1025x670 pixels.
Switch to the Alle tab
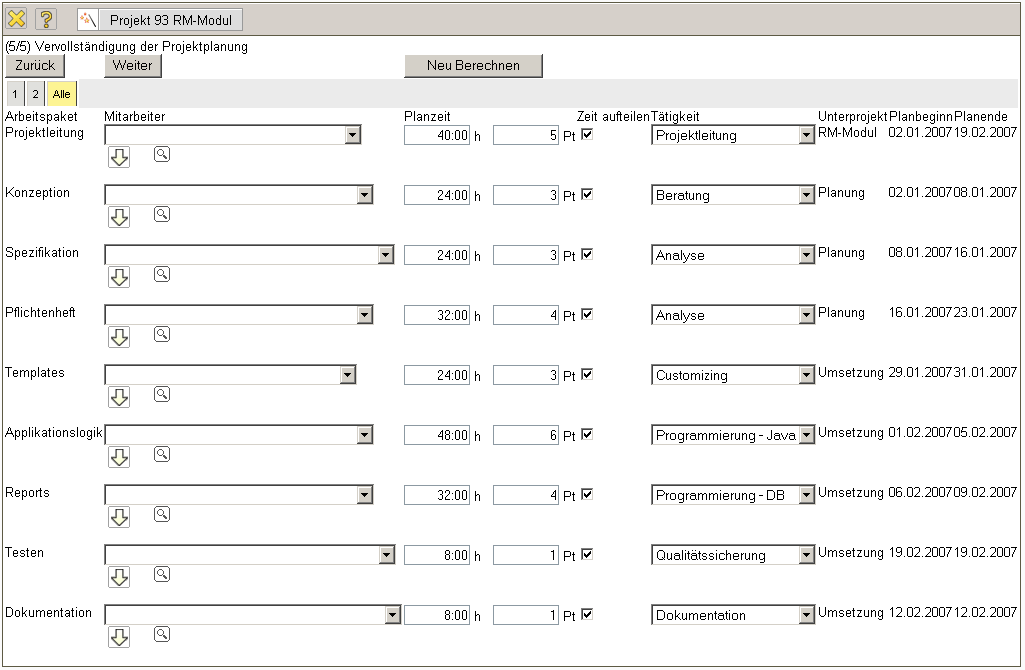coord(62,94)
